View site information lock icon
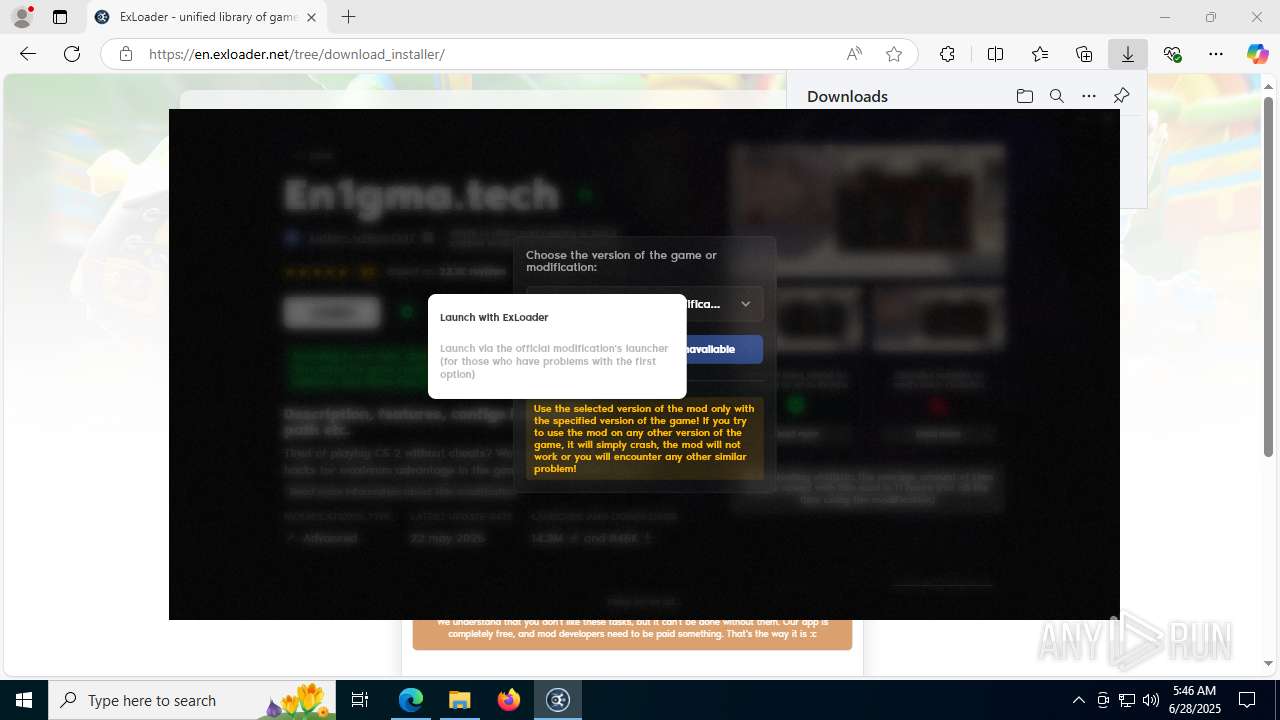The height and width of the screenshot is (720, 1280). (126, 54)
